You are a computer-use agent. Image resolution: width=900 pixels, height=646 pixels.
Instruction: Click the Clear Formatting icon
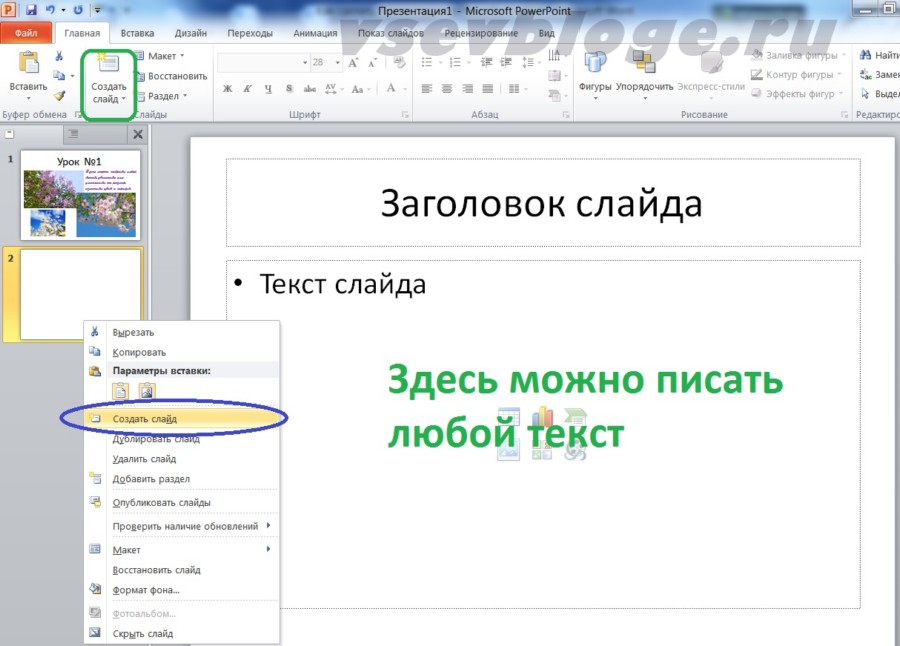pos(399,62)
